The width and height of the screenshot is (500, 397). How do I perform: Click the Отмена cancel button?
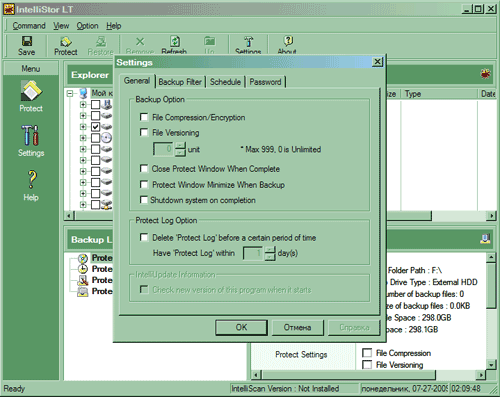(x=297, y=327)
